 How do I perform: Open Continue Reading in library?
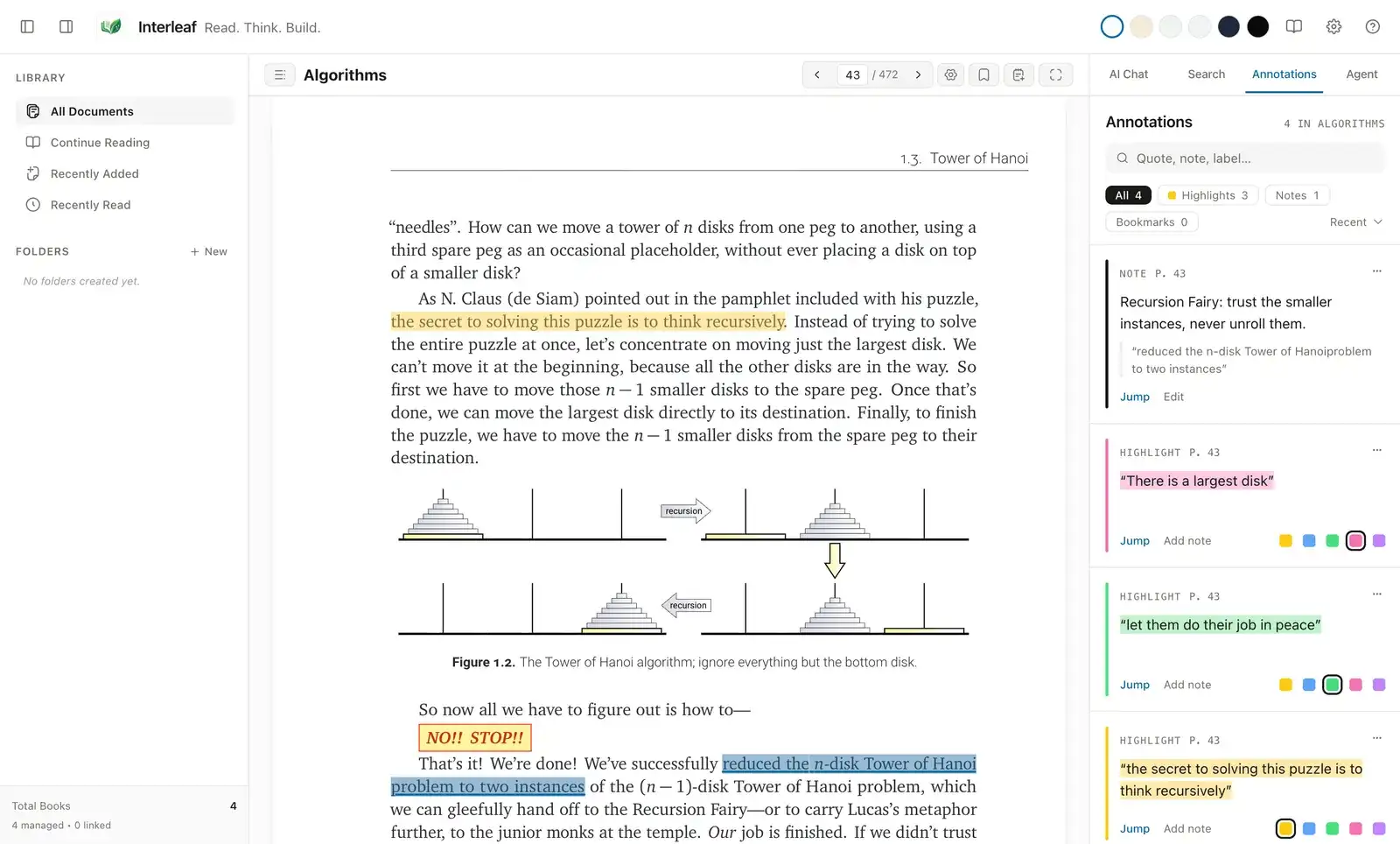coord(125,143)
